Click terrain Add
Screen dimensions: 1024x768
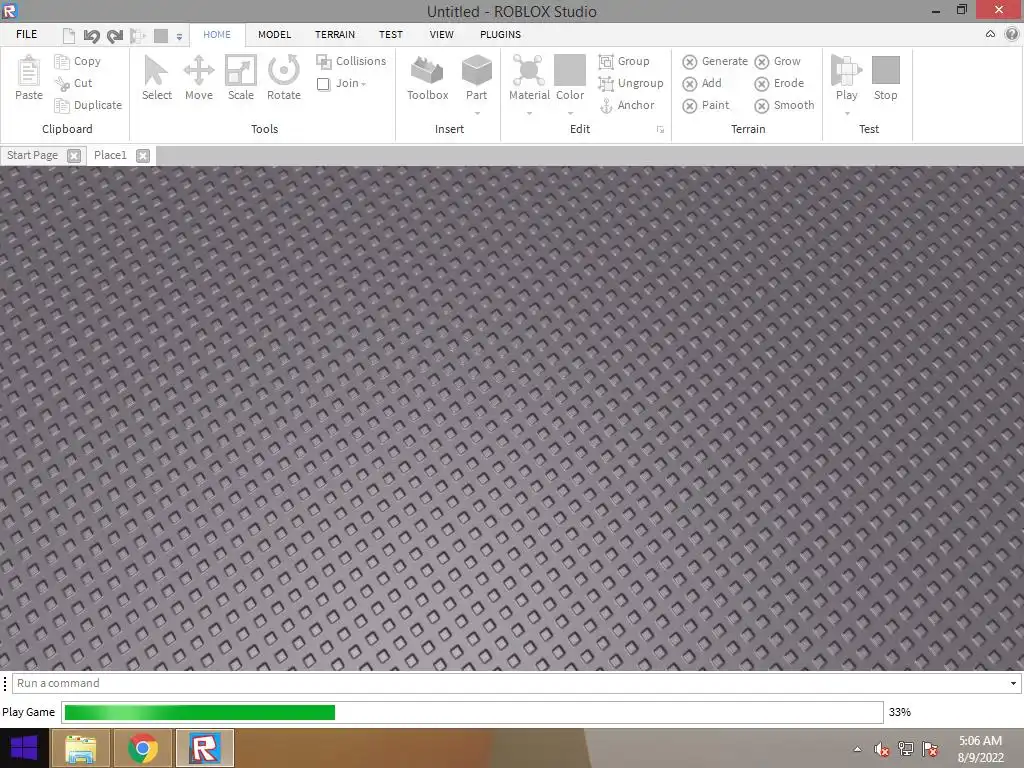pyautogui.click(x=702, y=84)
